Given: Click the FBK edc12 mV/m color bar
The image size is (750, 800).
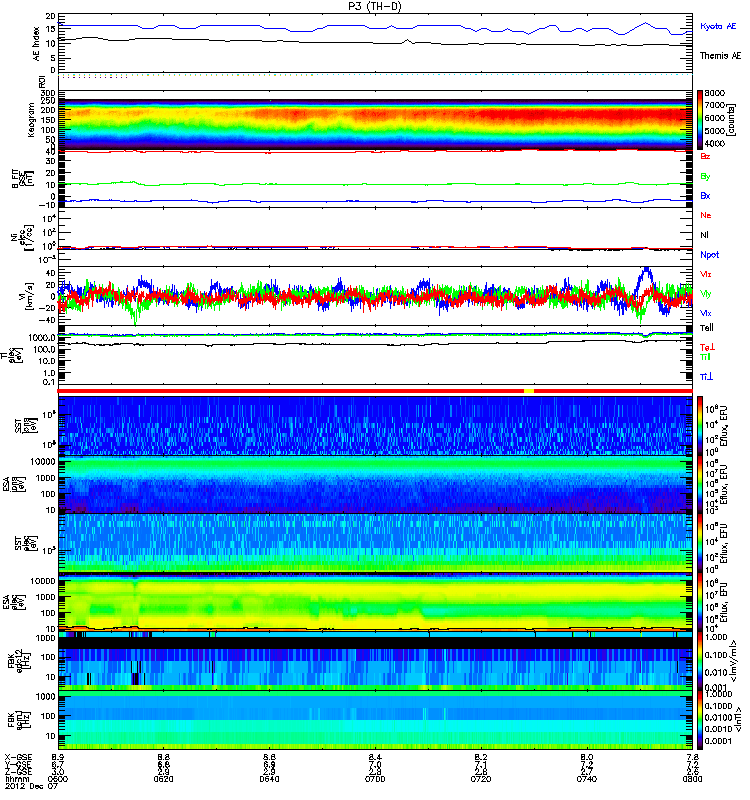Looking at the screenshot, I should coord(699,661).
